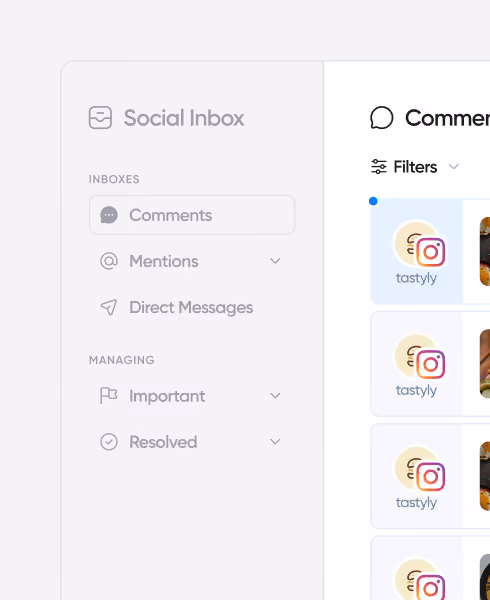Click the Social Inbox tray icon
Image resolution: width=490 pixels, height=600 pixels.
point(100,117)
